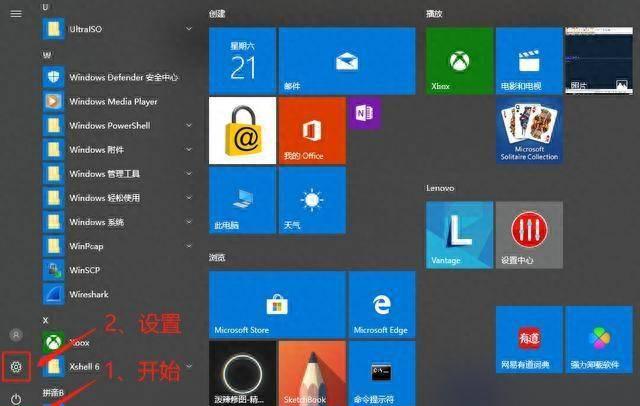Open Windows Defender 安全中心
The image size is (640, 406).
pos(118,77)
